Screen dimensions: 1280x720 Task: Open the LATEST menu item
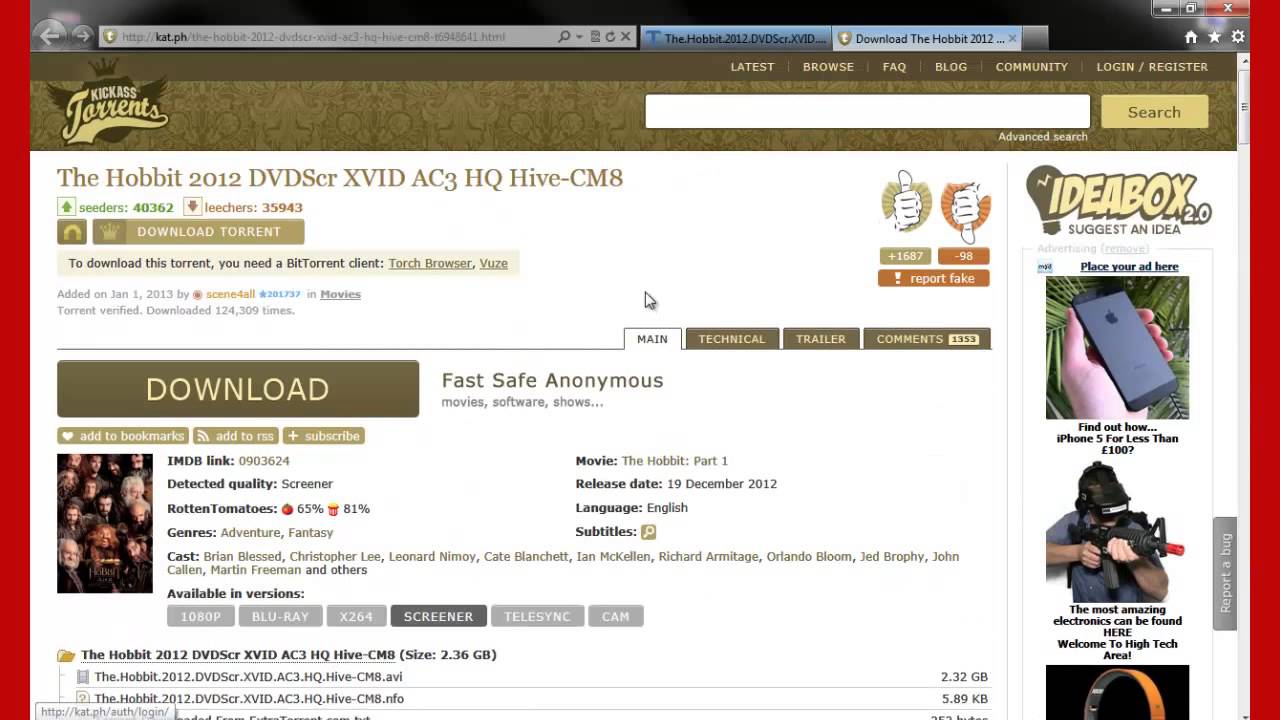tap(752, 67)
